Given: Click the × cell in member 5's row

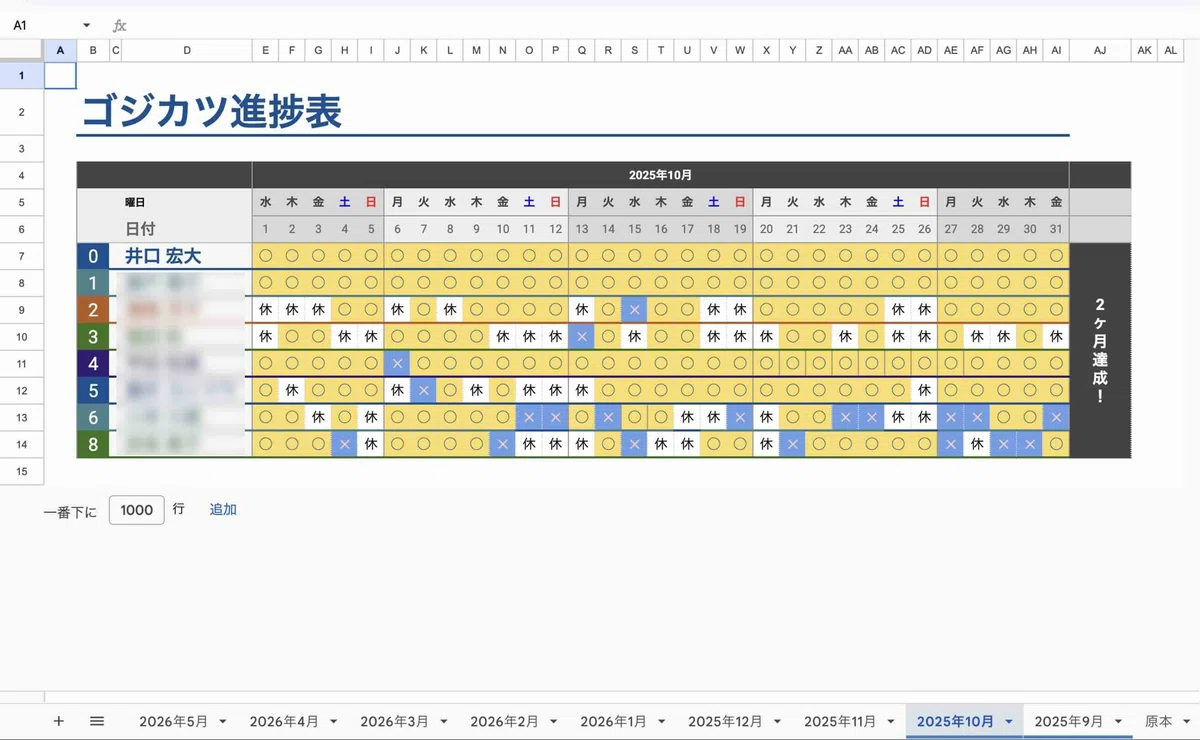Looking at the screenshot, I should pyautogui.click(x=424, y=391).
